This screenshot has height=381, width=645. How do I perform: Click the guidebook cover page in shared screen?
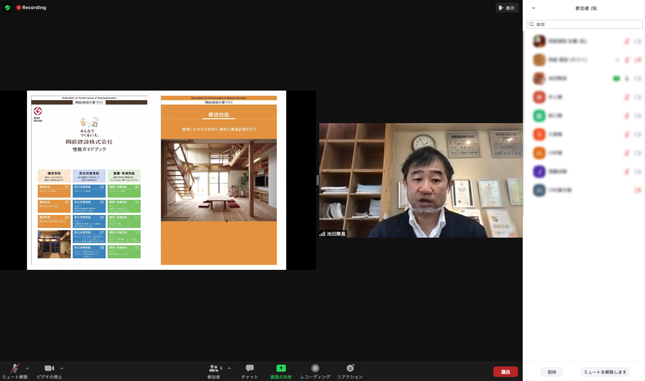89,180
